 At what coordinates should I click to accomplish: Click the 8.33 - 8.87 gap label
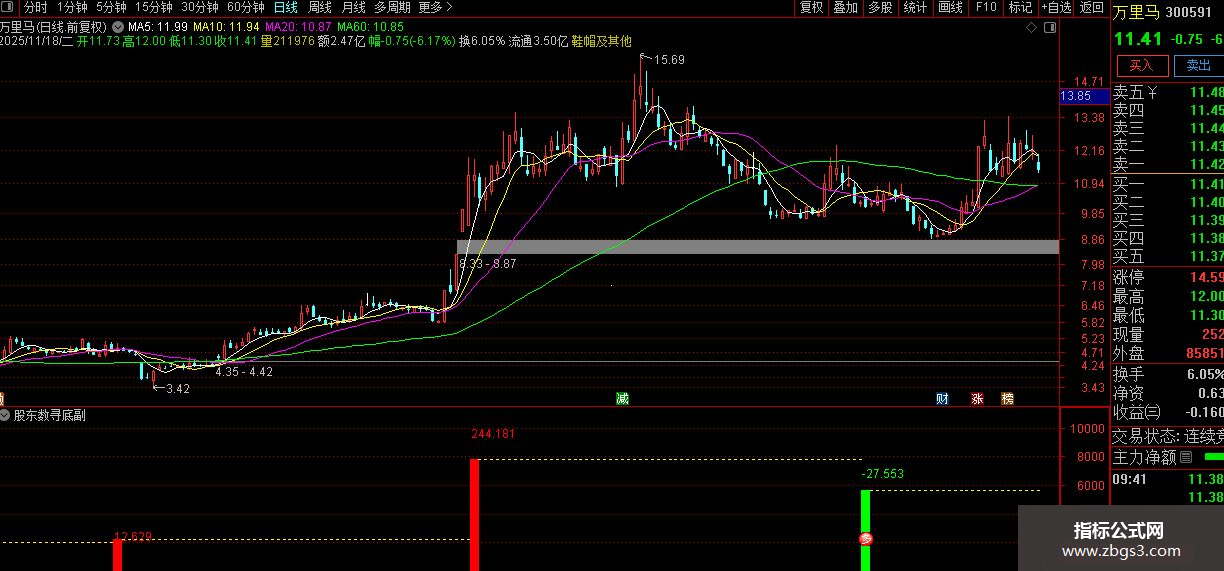tap(488, 263)
